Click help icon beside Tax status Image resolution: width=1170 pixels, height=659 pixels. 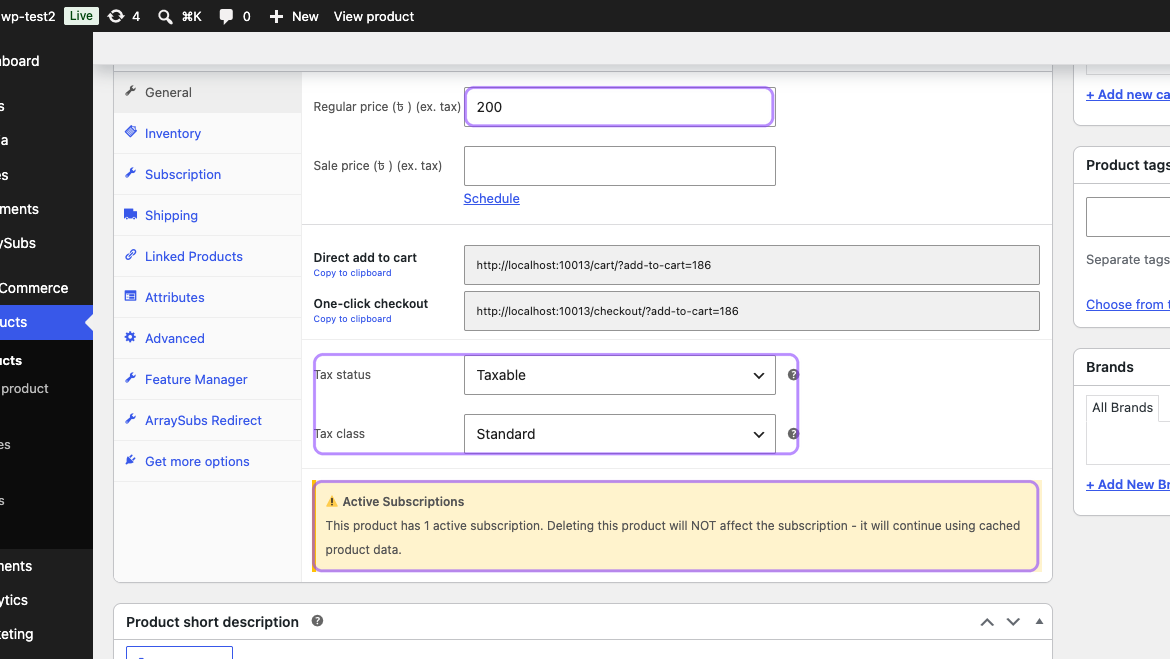point(793,375)
